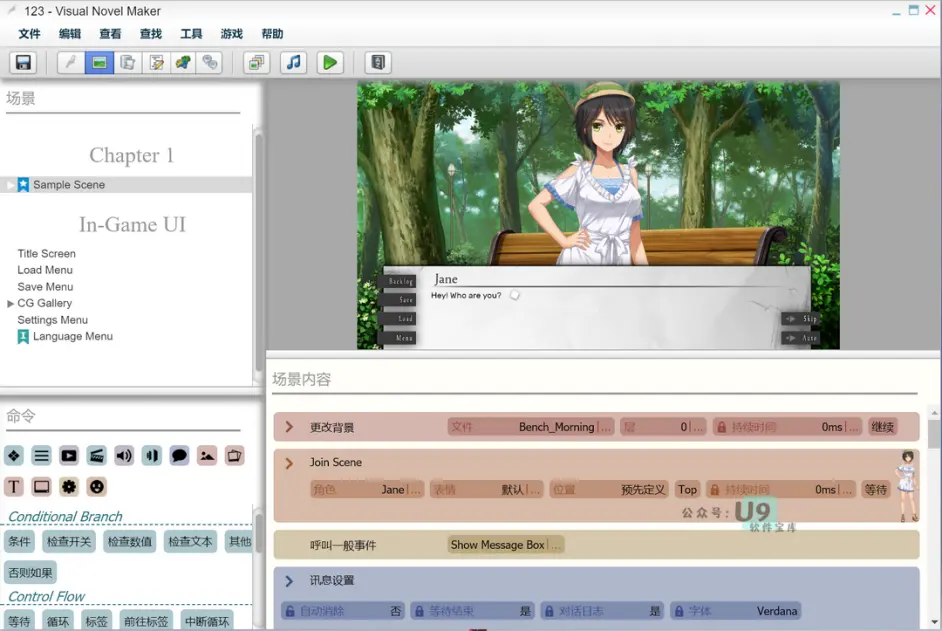The image size is (942, 631).
Task: Click the speaker audio command icon
Action: tap(123, 455)
